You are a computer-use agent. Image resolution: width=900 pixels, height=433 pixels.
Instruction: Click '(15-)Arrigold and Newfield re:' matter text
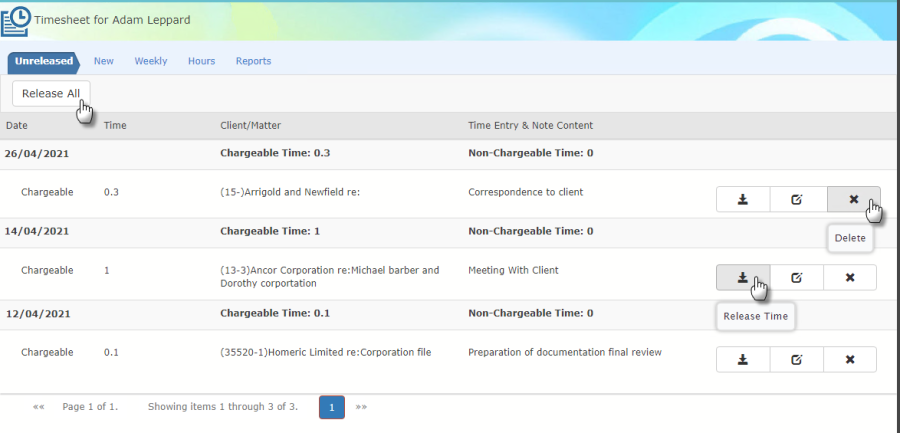(x=290, y=192)
